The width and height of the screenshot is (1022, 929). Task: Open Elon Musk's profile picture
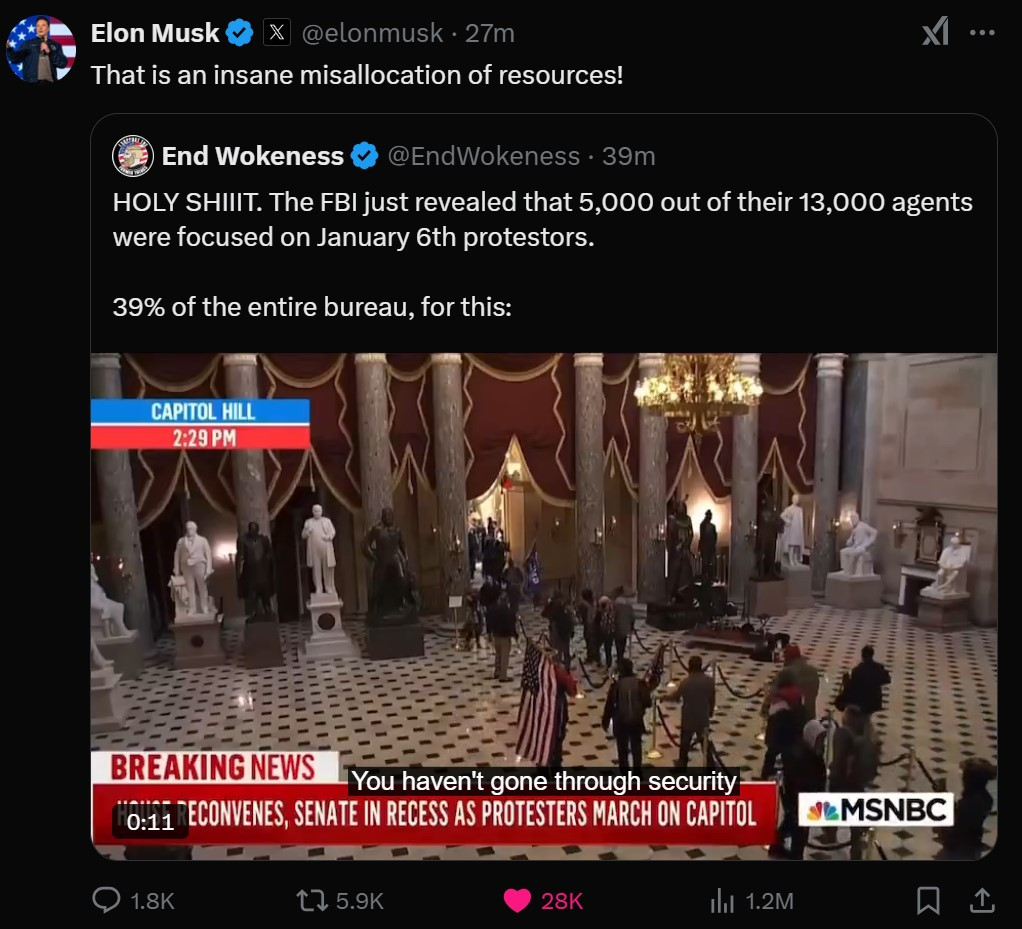(40, 49)
